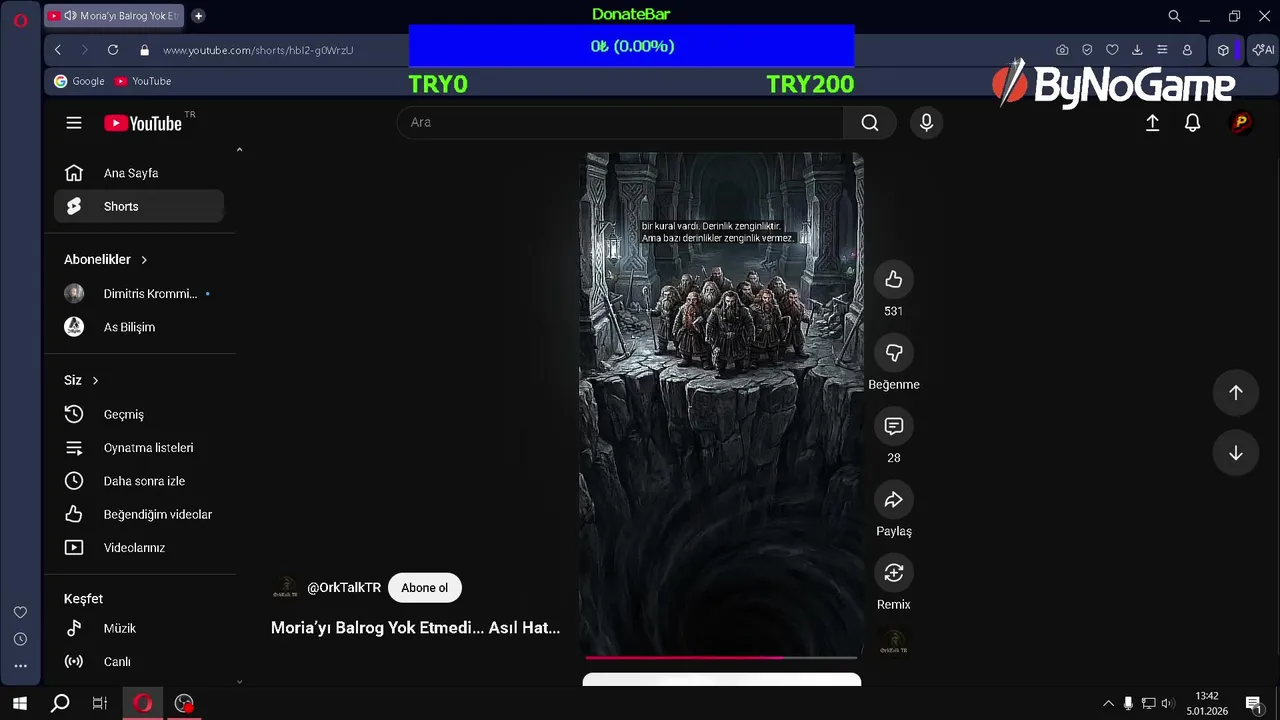
Task: Open As Bilişim subscription channel
Action: [x=139, y=327]
